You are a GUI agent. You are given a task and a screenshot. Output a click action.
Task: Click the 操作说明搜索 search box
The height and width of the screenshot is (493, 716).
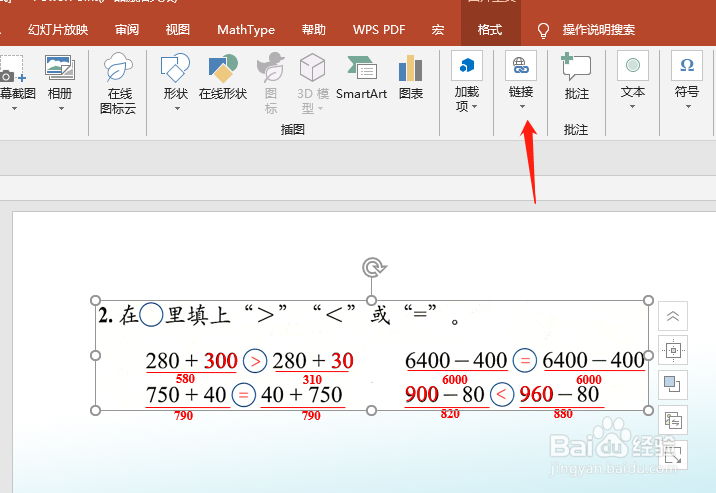coord(599,30)
